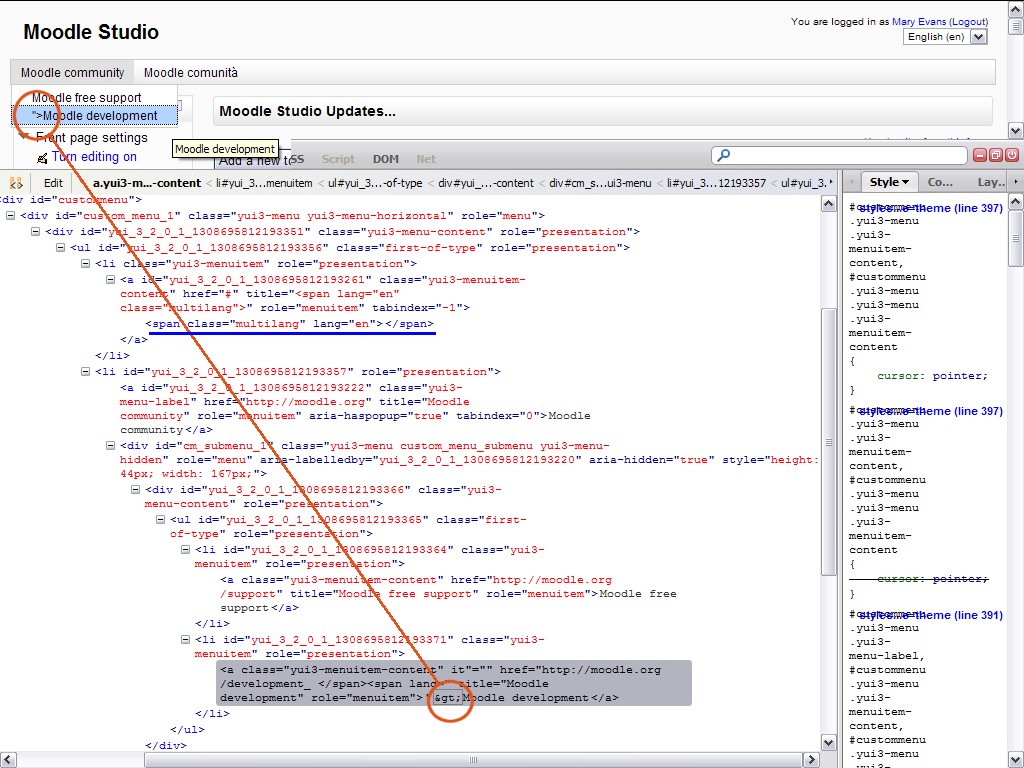Click HTML panel horizontal scrollbar left arrow

(x=7, y=760)
